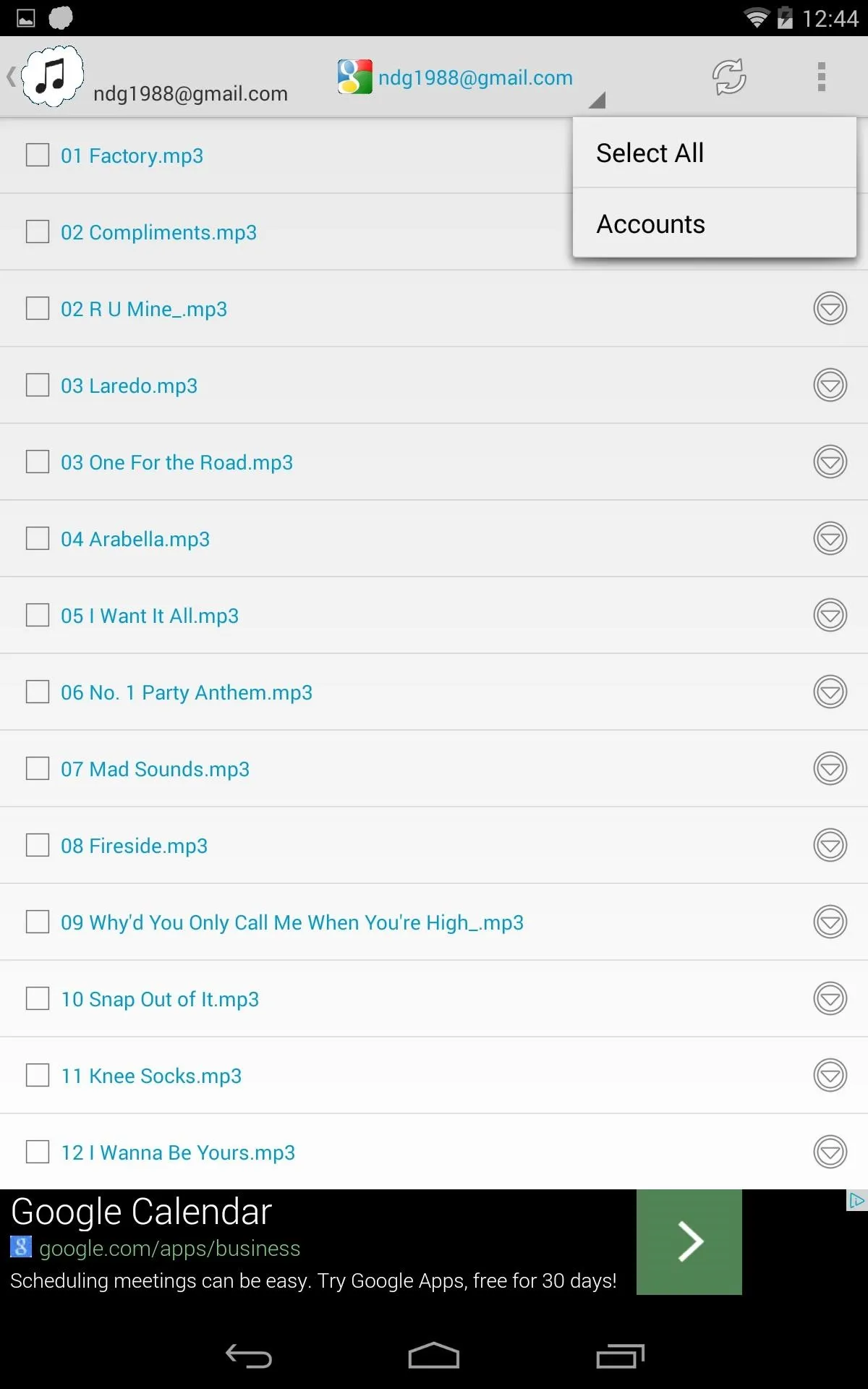Screen dimensions: 868x1389
Task: Tick the checkbox for 11 Knee Socks.mp3
Action: pos(38,1075)
